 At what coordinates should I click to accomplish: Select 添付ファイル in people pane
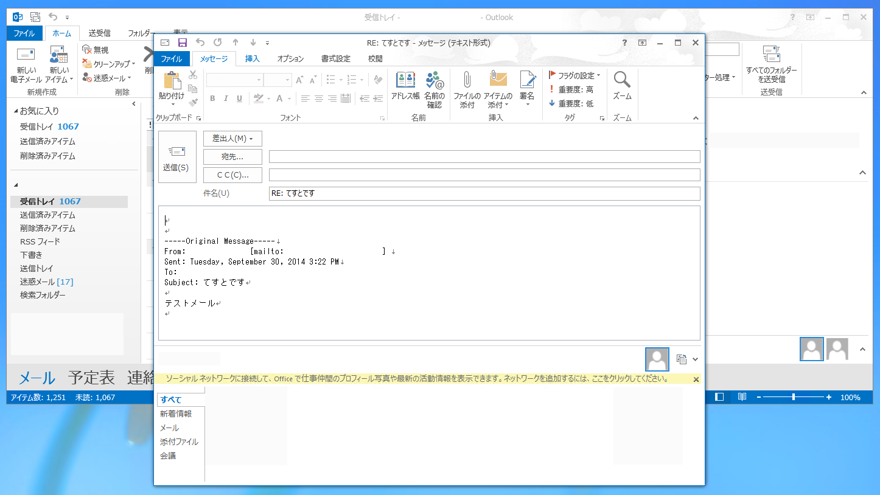point(179,442)
